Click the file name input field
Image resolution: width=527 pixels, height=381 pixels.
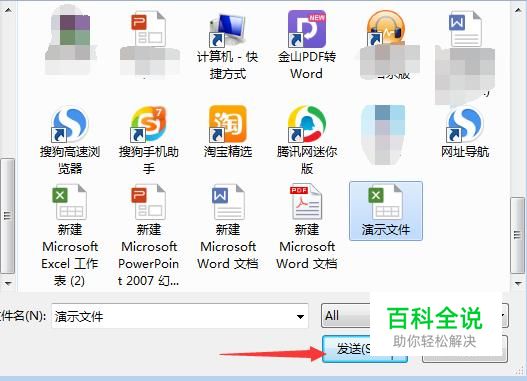[x=180, y=316]
